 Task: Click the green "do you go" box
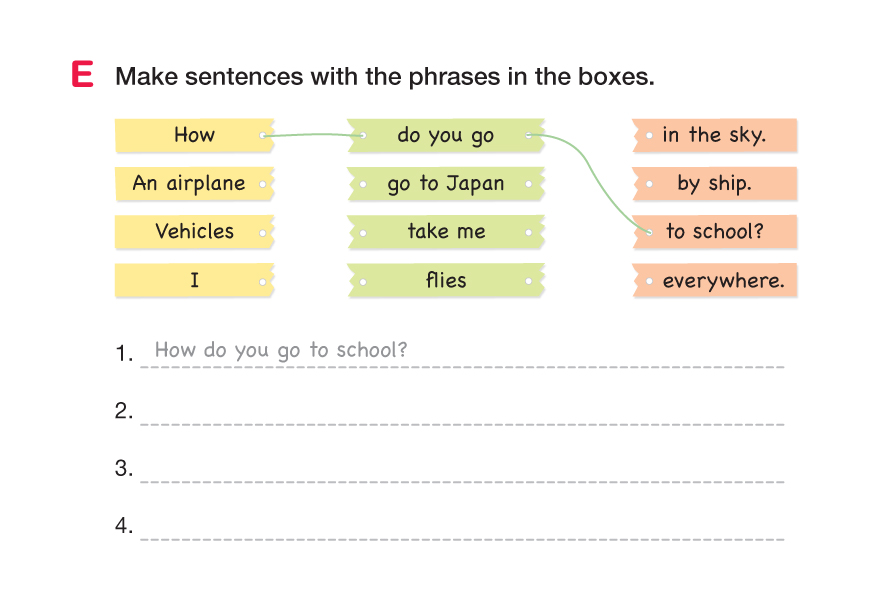point(446,135)
